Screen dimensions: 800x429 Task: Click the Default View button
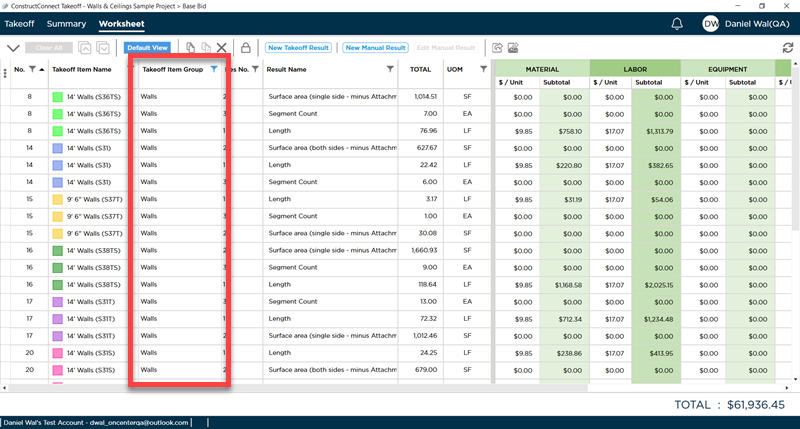[x=147, y=47]
